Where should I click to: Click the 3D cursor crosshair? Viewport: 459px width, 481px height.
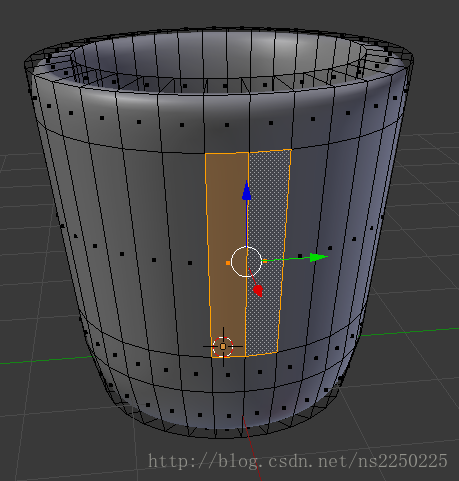point(223,347)
